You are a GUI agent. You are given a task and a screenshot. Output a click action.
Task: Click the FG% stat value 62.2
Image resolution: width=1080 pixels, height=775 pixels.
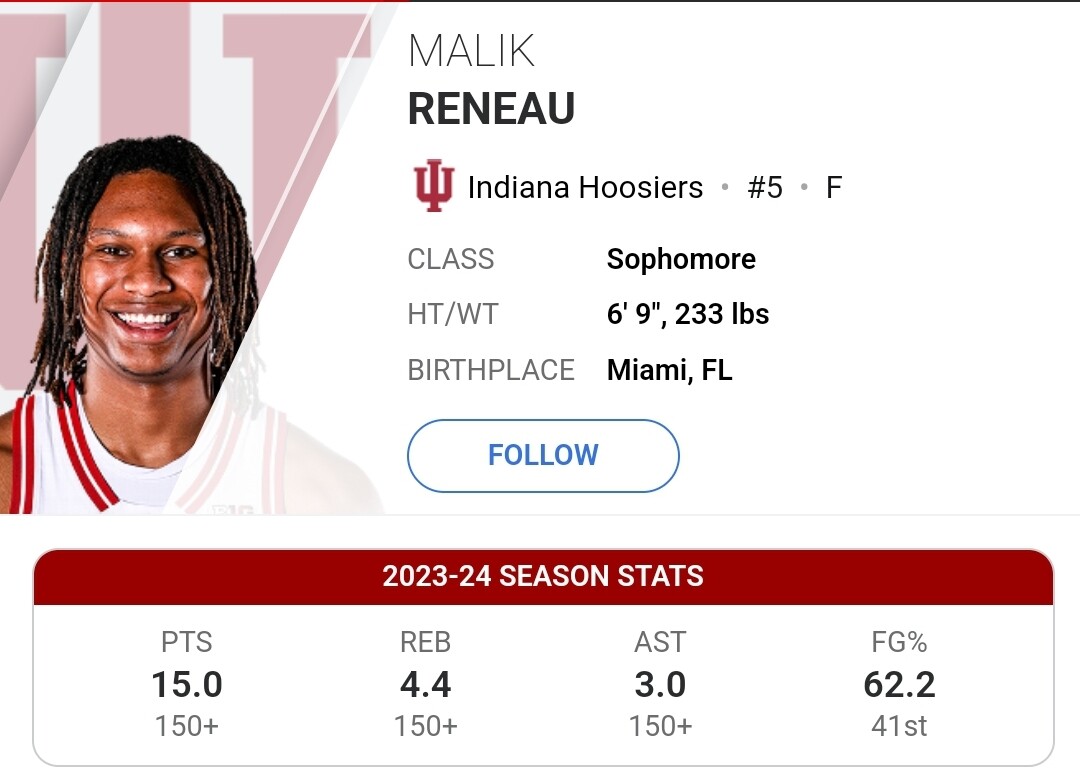(899, 685)
